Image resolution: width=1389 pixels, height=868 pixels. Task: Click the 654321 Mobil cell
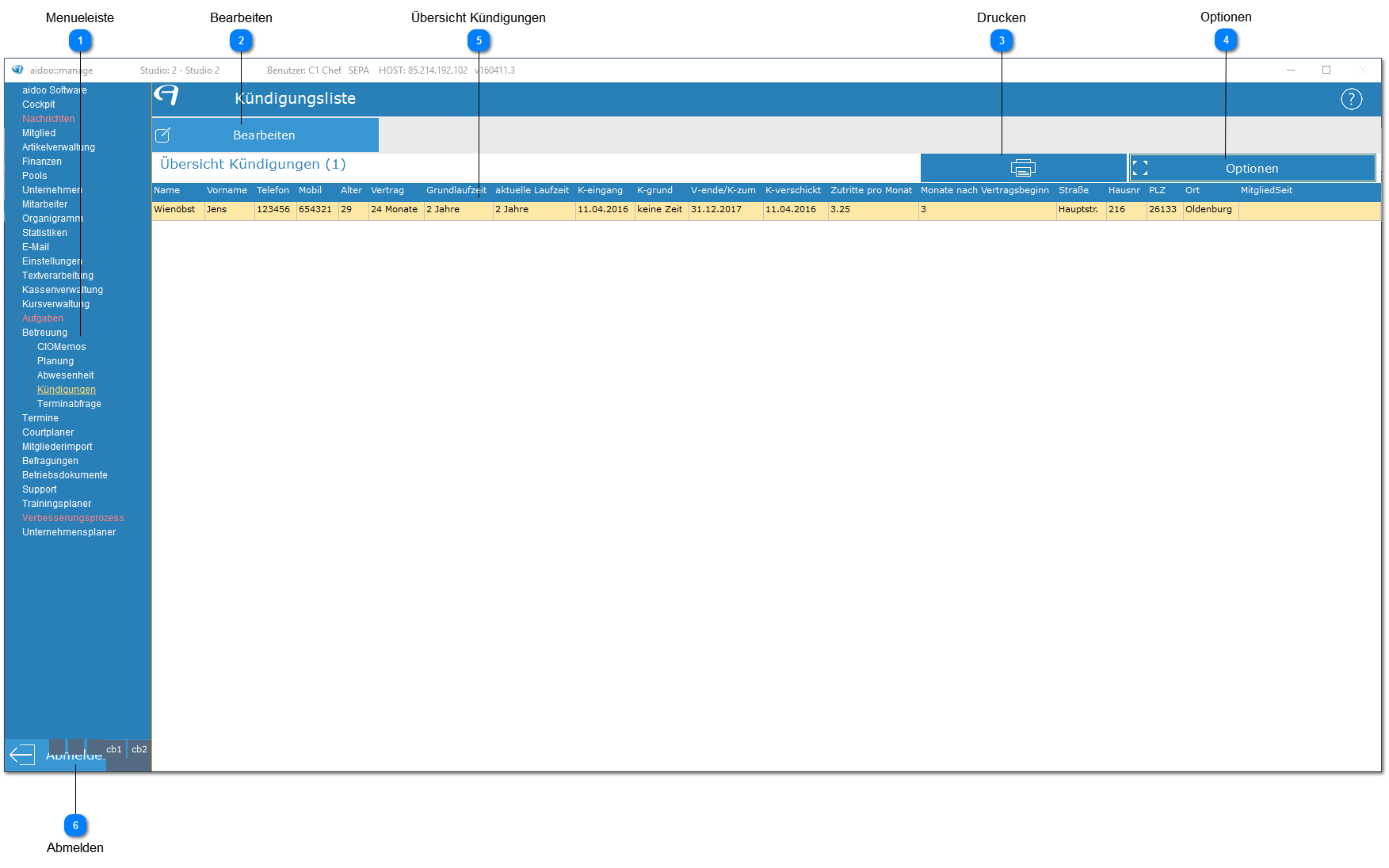click(317, 210)
